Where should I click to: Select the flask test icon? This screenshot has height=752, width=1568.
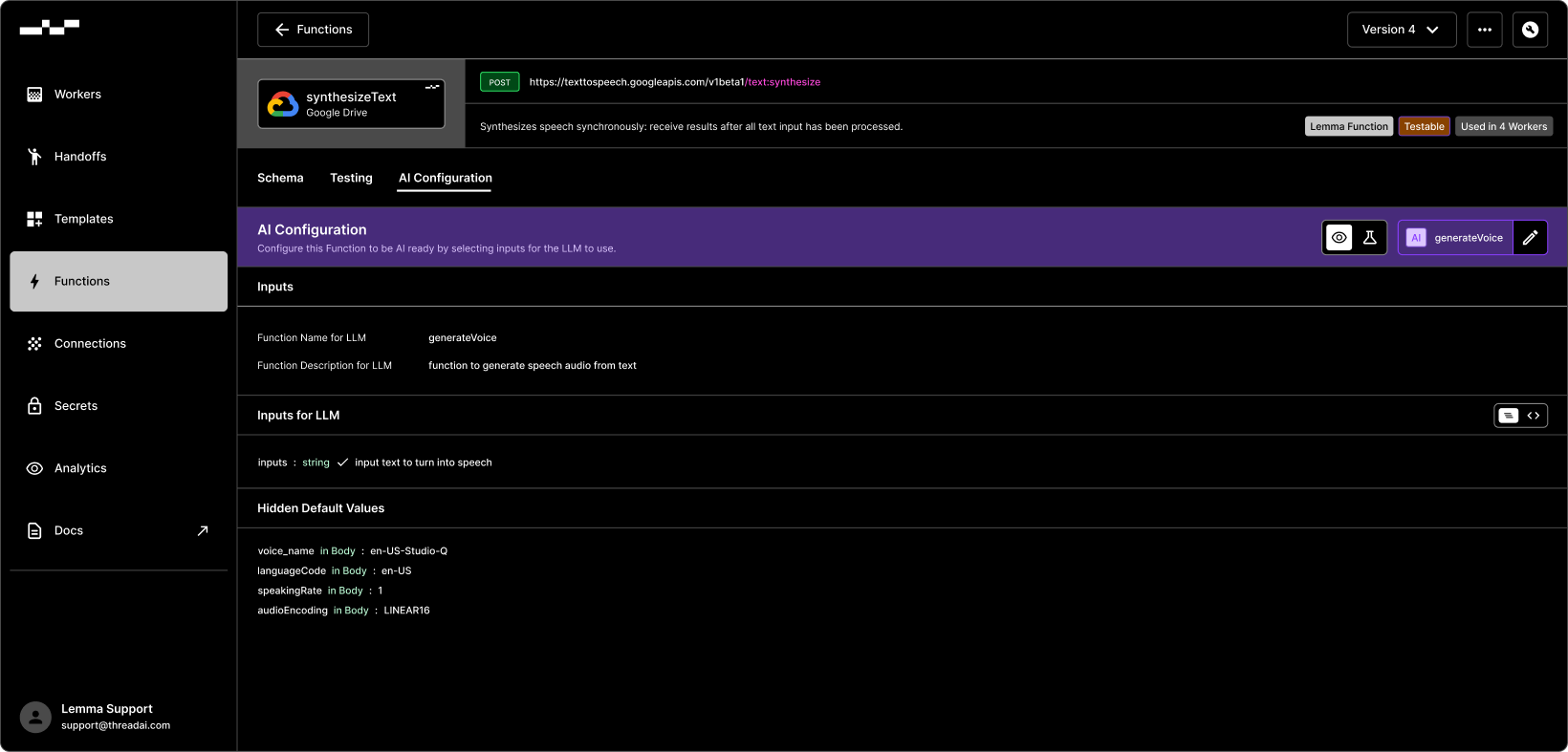point(1369,238)
